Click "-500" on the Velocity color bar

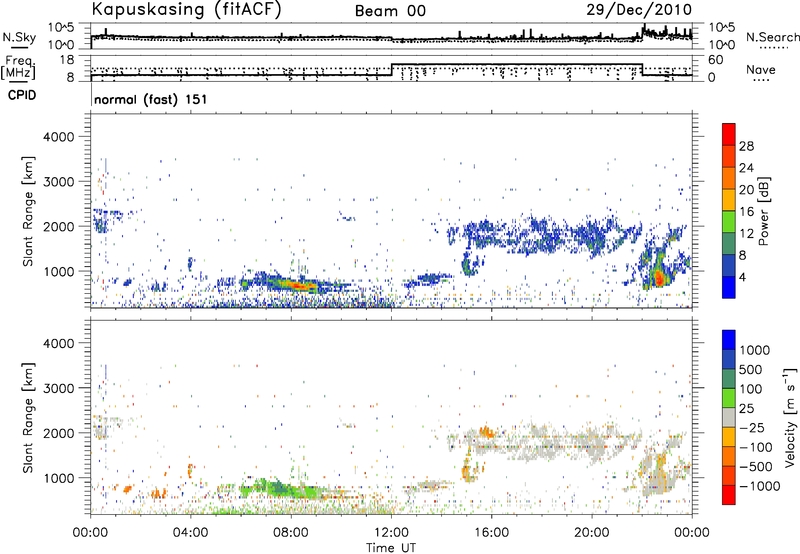pyautogui.click(x=756, y=467)
